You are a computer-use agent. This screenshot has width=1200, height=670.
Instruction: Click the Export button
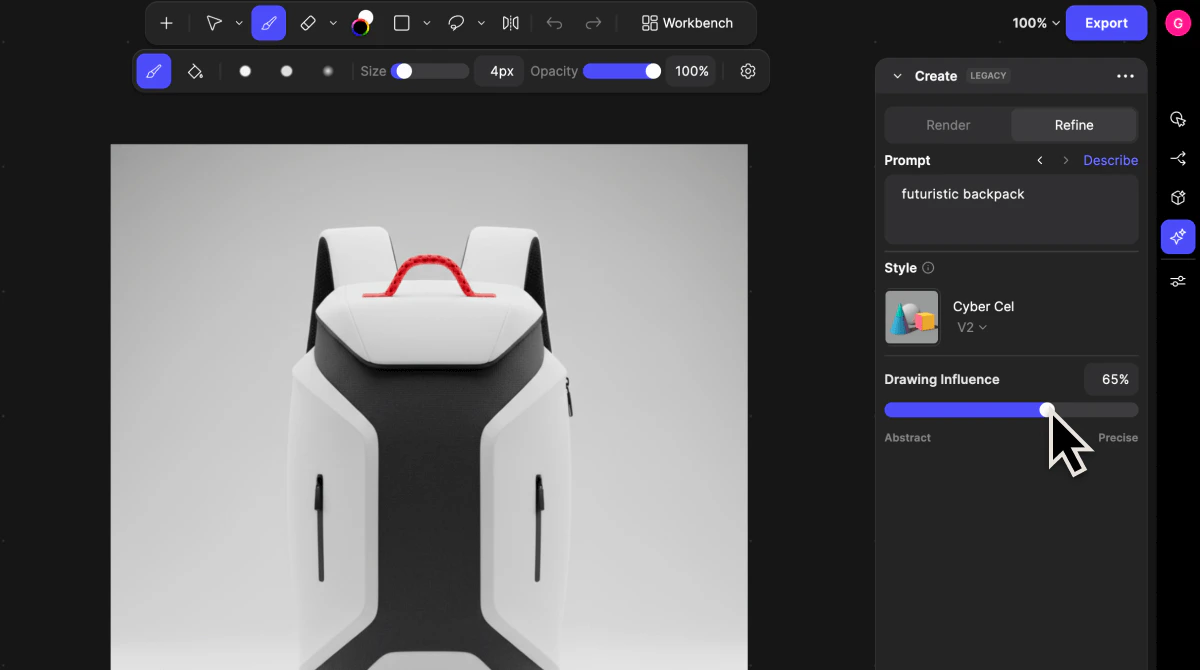pos(1106,23)
